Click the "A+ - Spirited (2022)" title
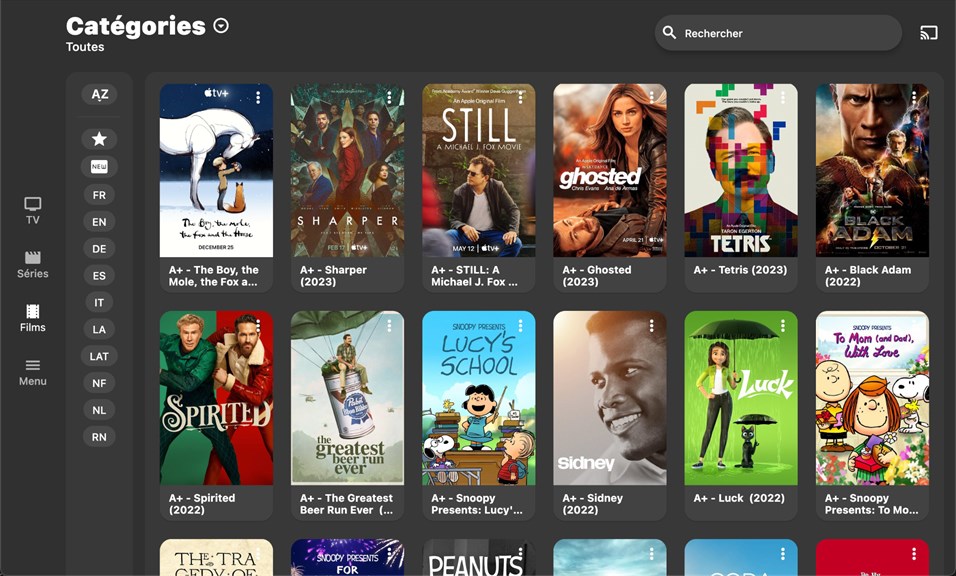Image resolution: width=956 pixels, height=576 pixels. (x=202, y=503)
